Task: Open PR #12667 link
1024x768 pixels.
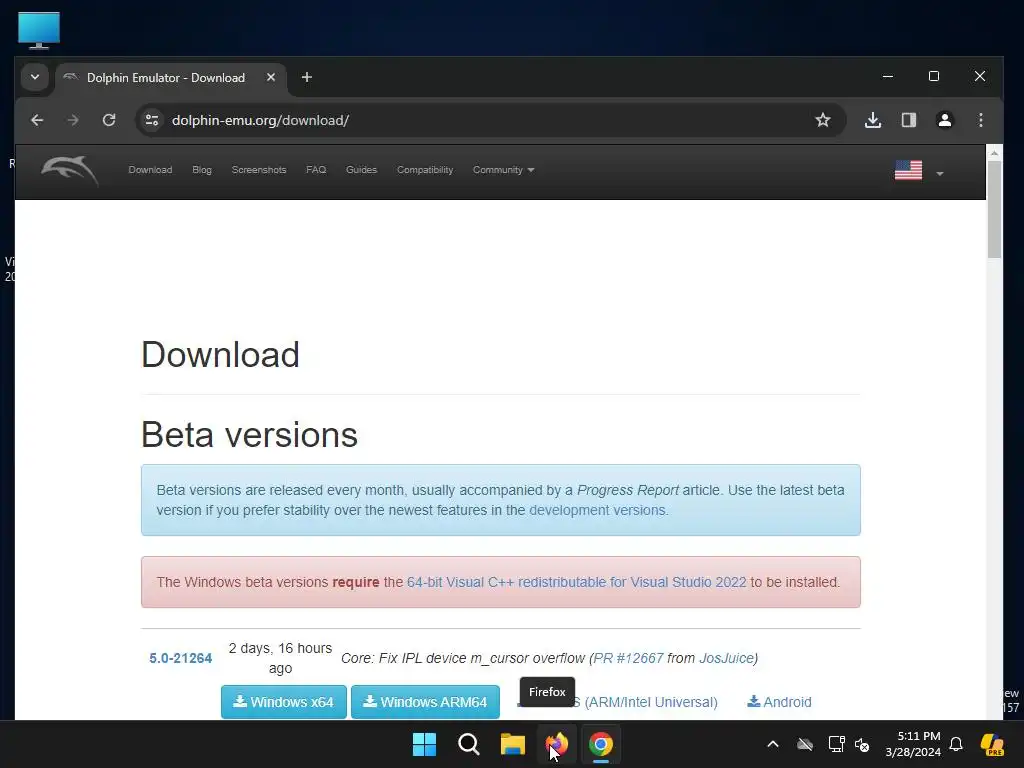Action: (628, 658)
